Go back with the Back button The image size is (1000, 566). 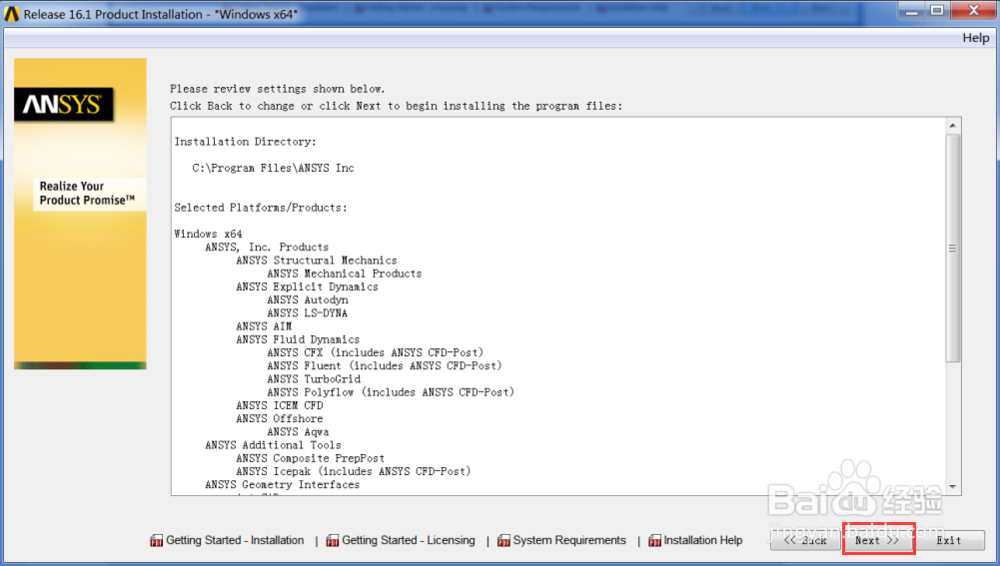point(805,540)
